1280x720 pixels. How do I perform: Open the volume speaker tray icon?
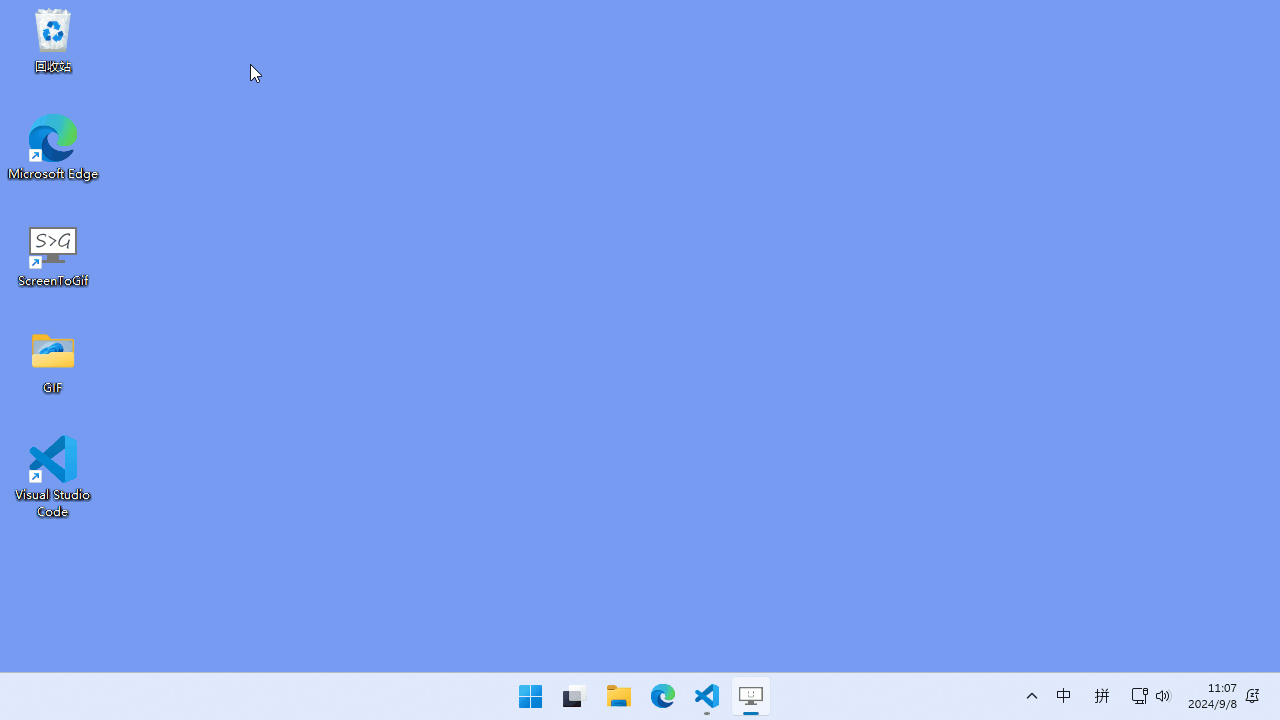tap(1163, 696)
